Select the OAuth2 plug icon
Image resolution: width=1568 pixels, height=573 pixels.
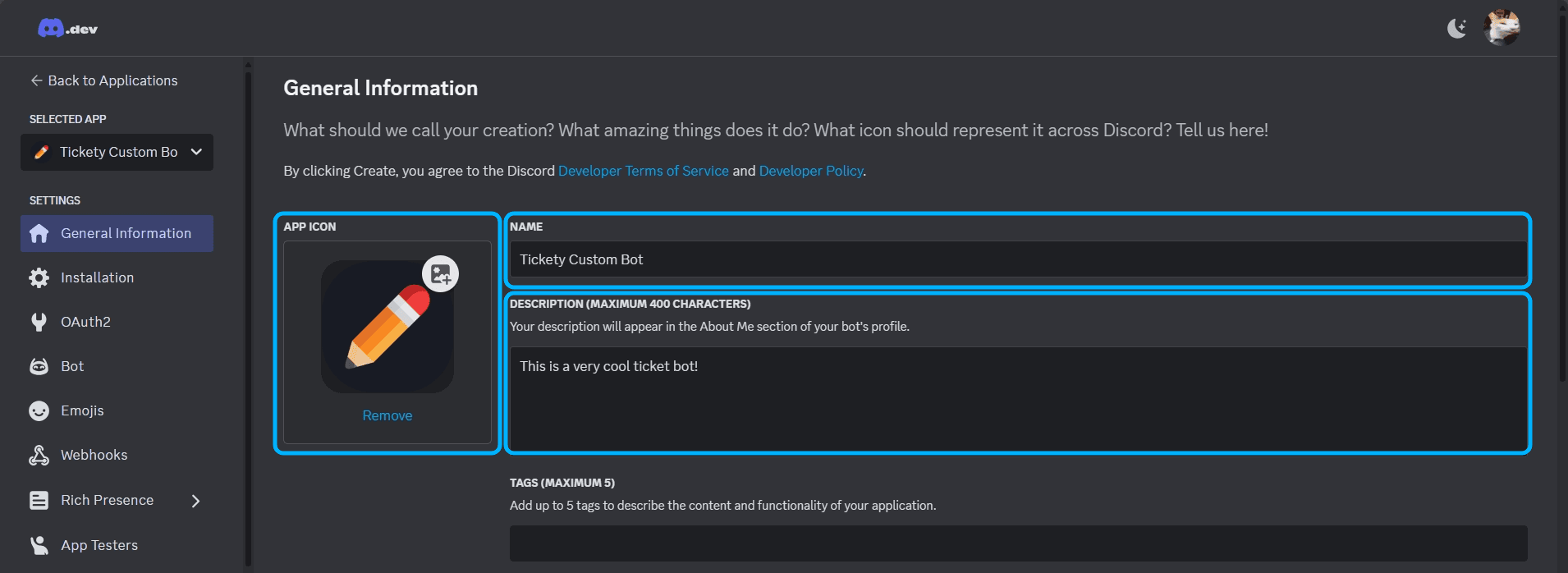click(38, 322)
